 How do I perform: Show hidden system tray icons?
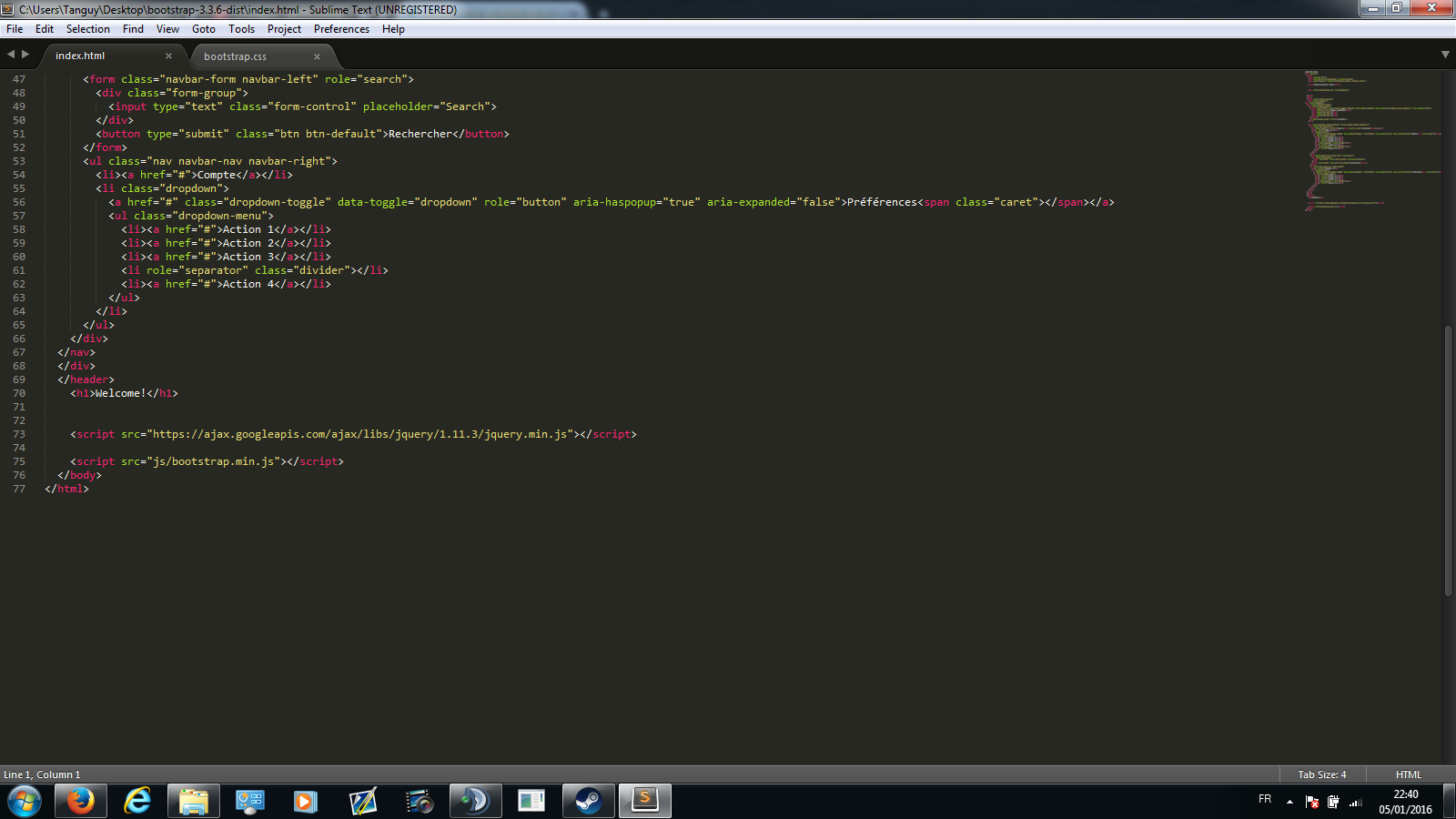coord(1289,802)
